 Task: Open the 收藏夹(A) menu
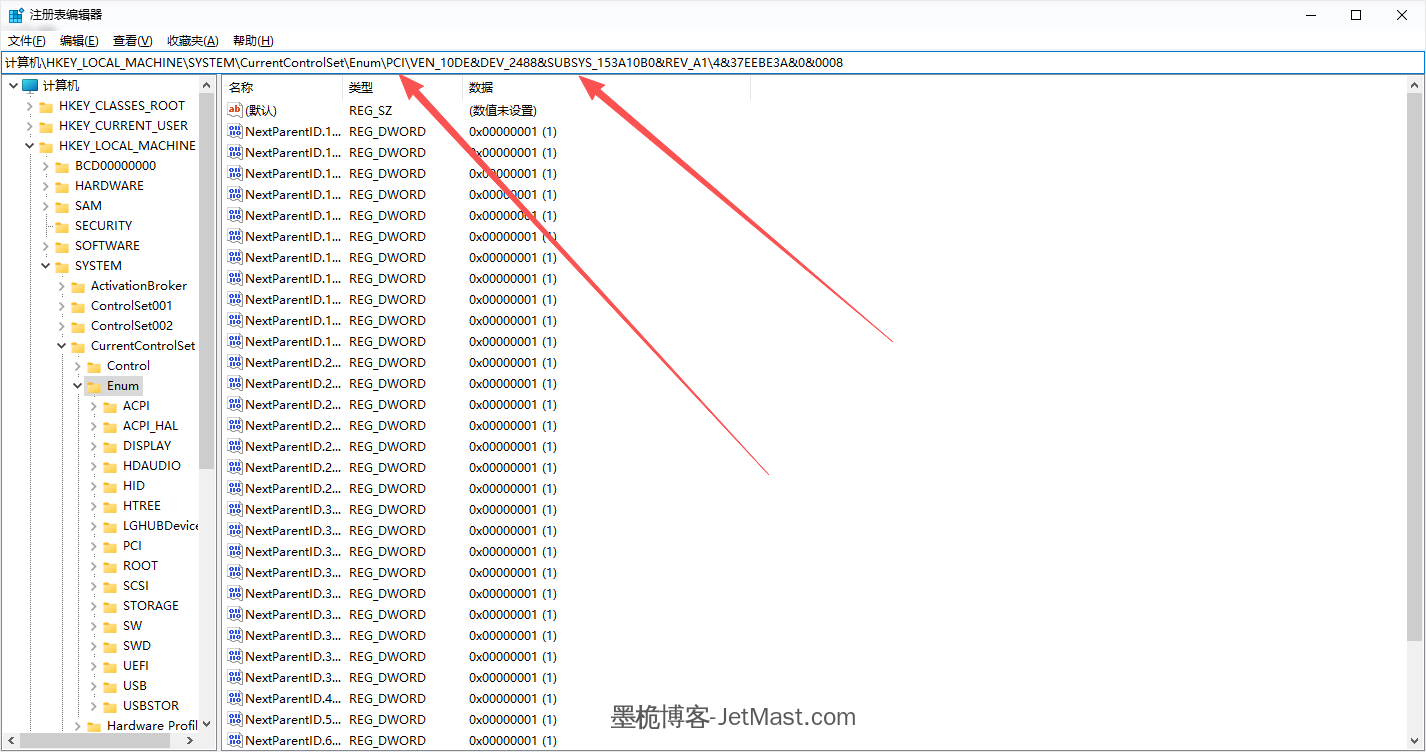coord(192,40)
